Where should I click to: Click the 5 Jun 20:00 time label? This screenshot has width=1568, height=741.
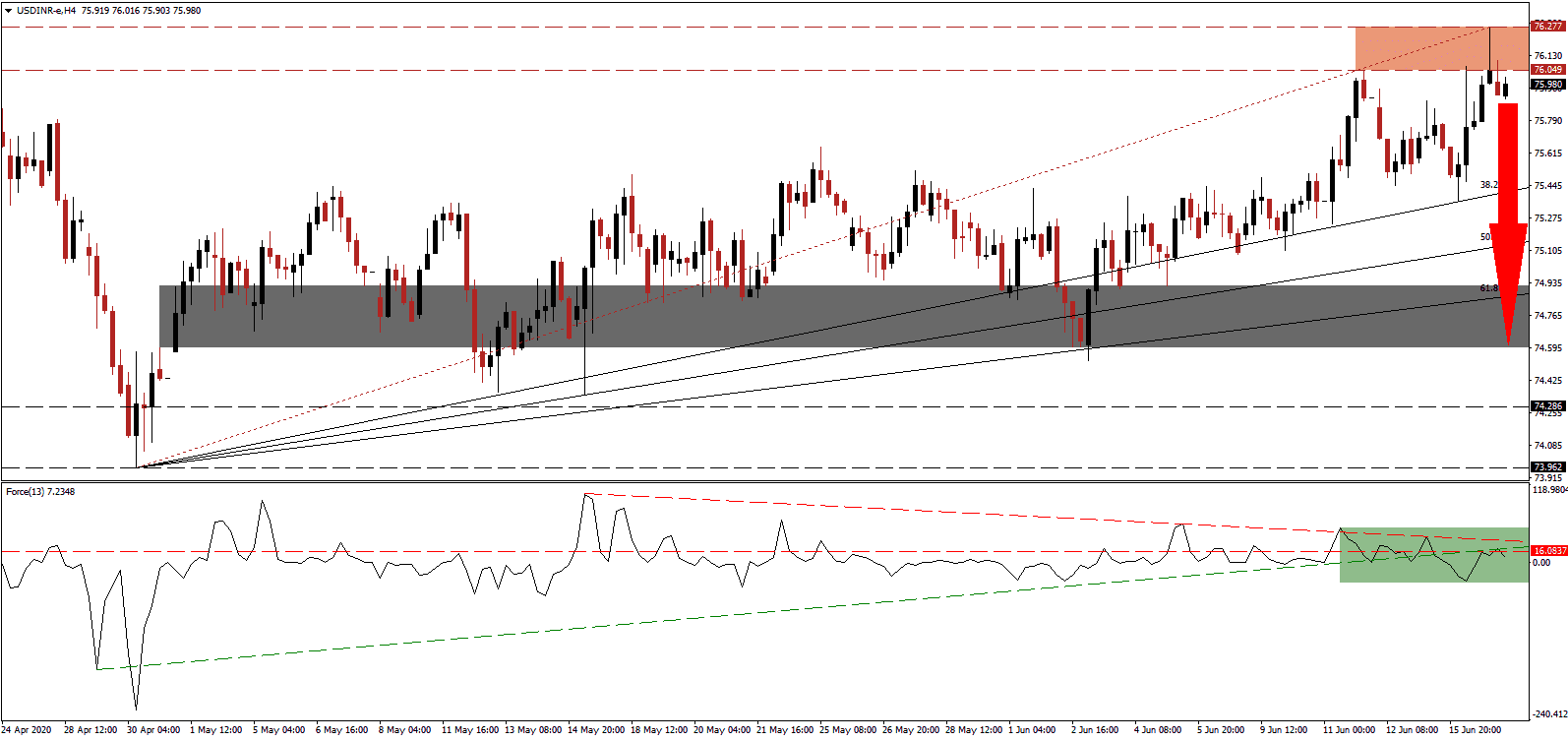1222,730
